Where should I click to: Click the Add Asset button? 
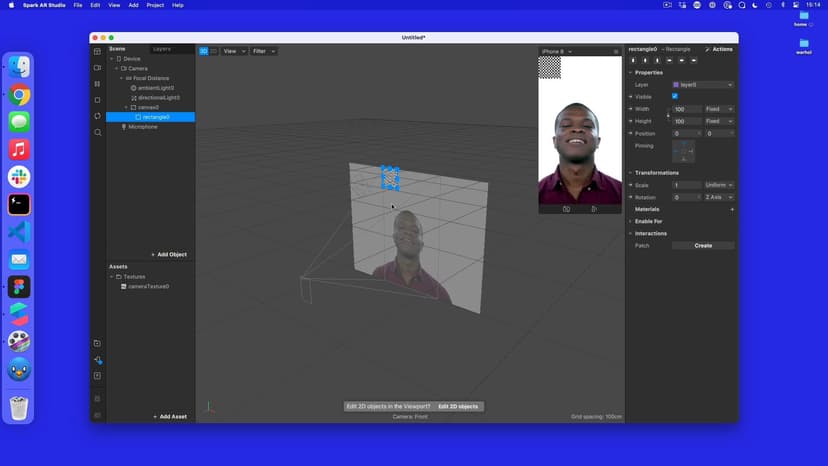[x=170, y=417]
